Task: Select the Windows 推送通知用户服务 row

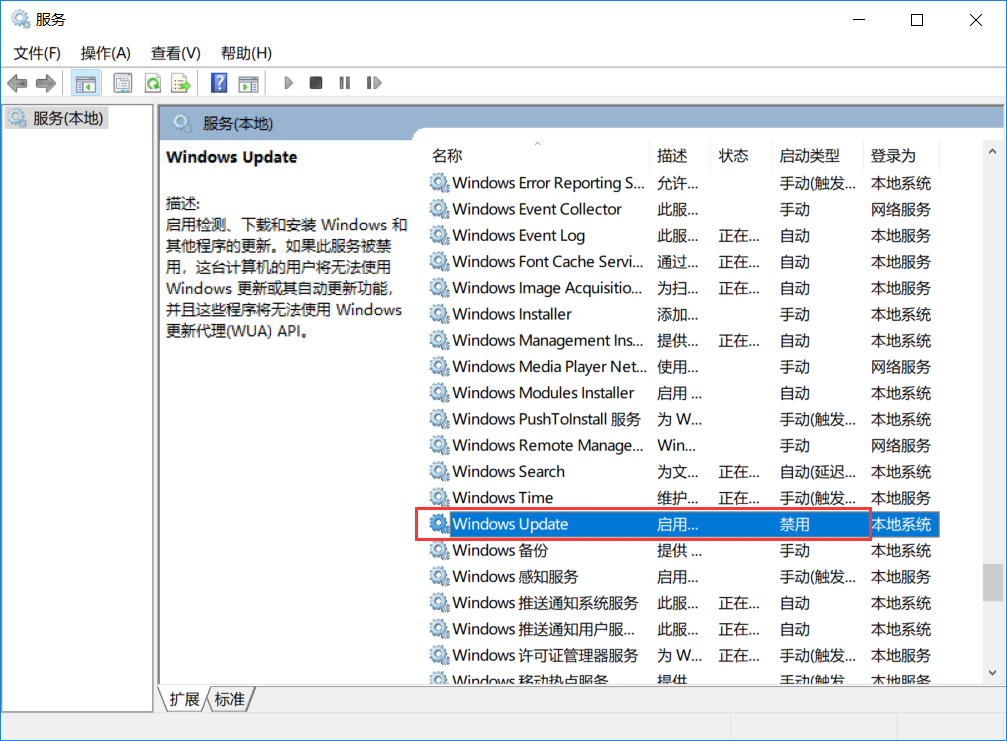Action: click(x=683, y=629)
